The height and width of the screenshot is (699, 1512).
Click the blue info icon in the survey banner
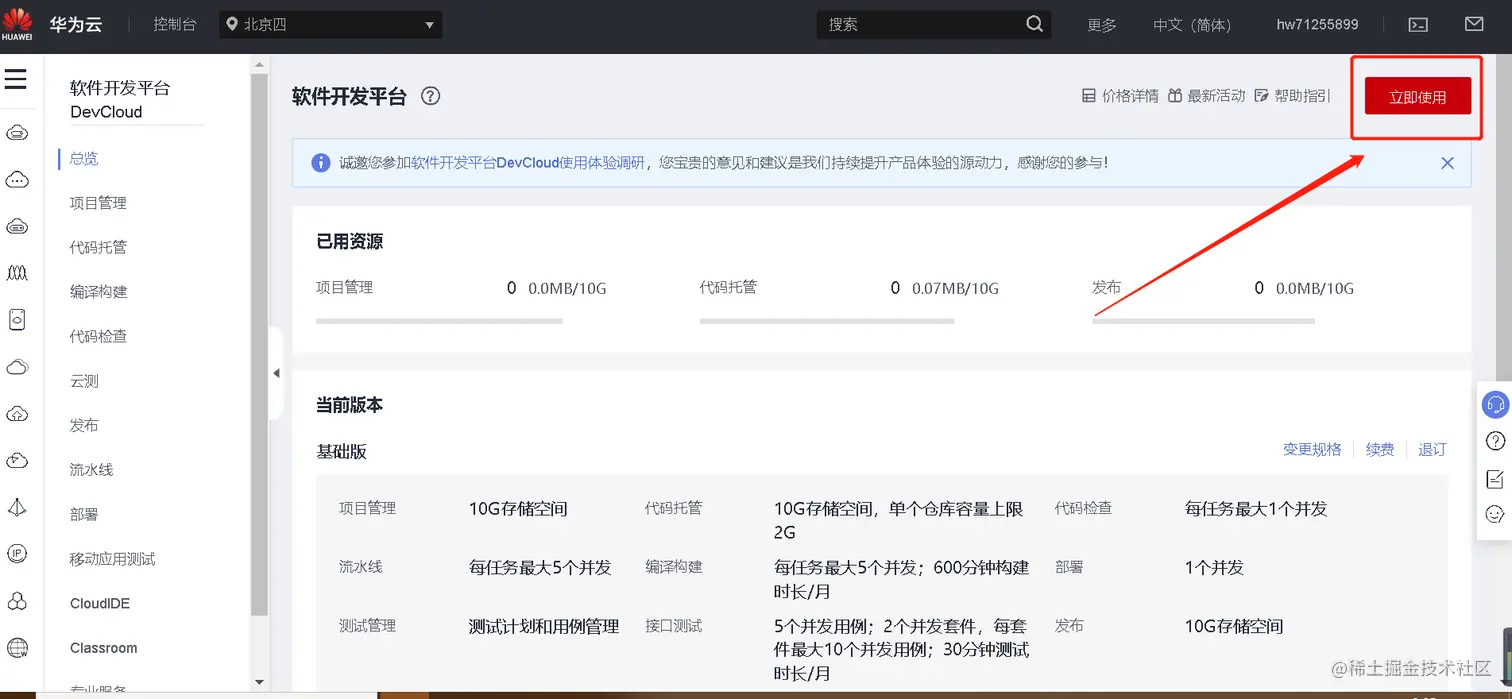[x=321, y=163]
